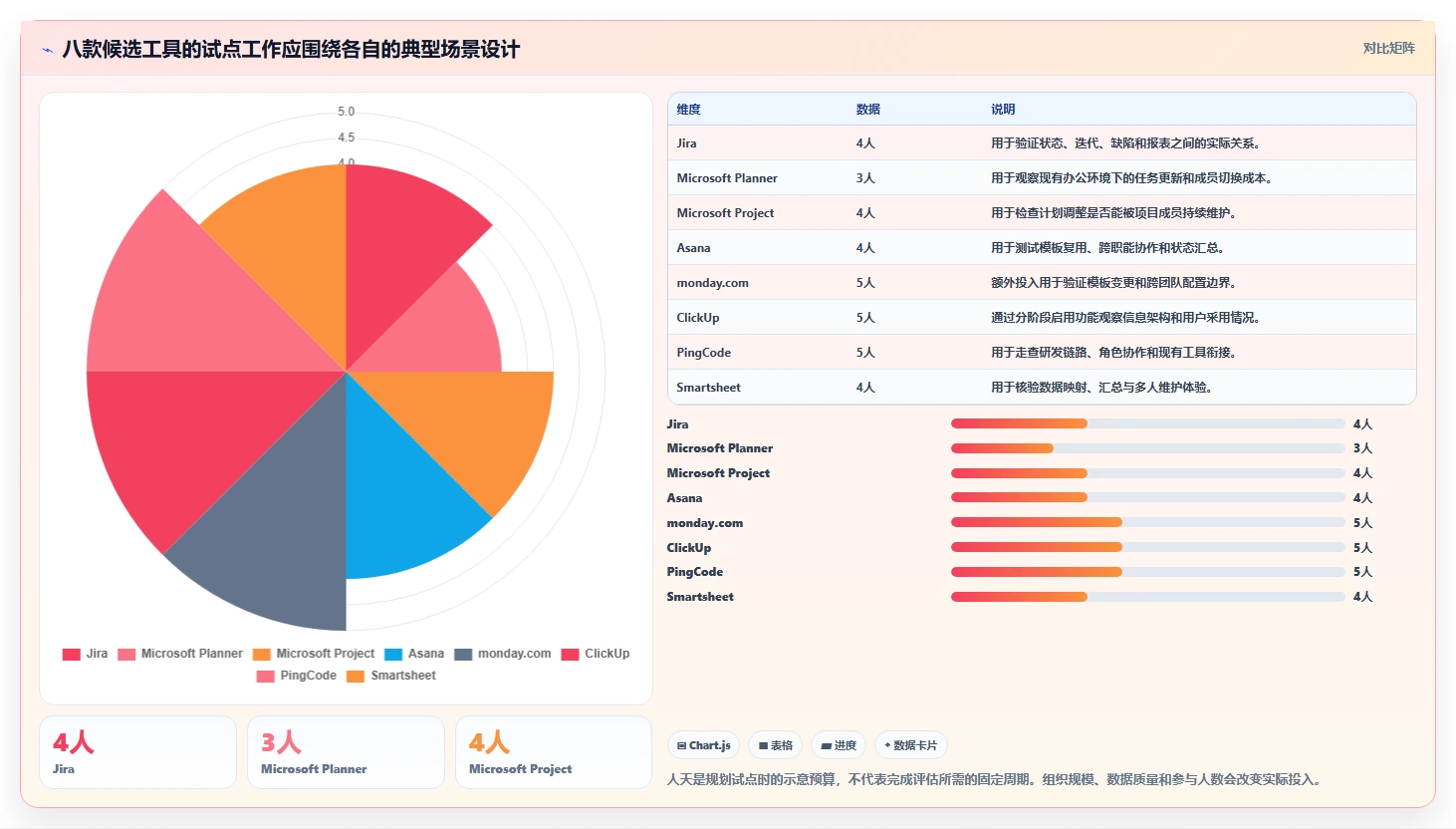The image size is (1456, 829).
Task: Click the Microsoft Planner progress bar
Action: [1147, 448]
